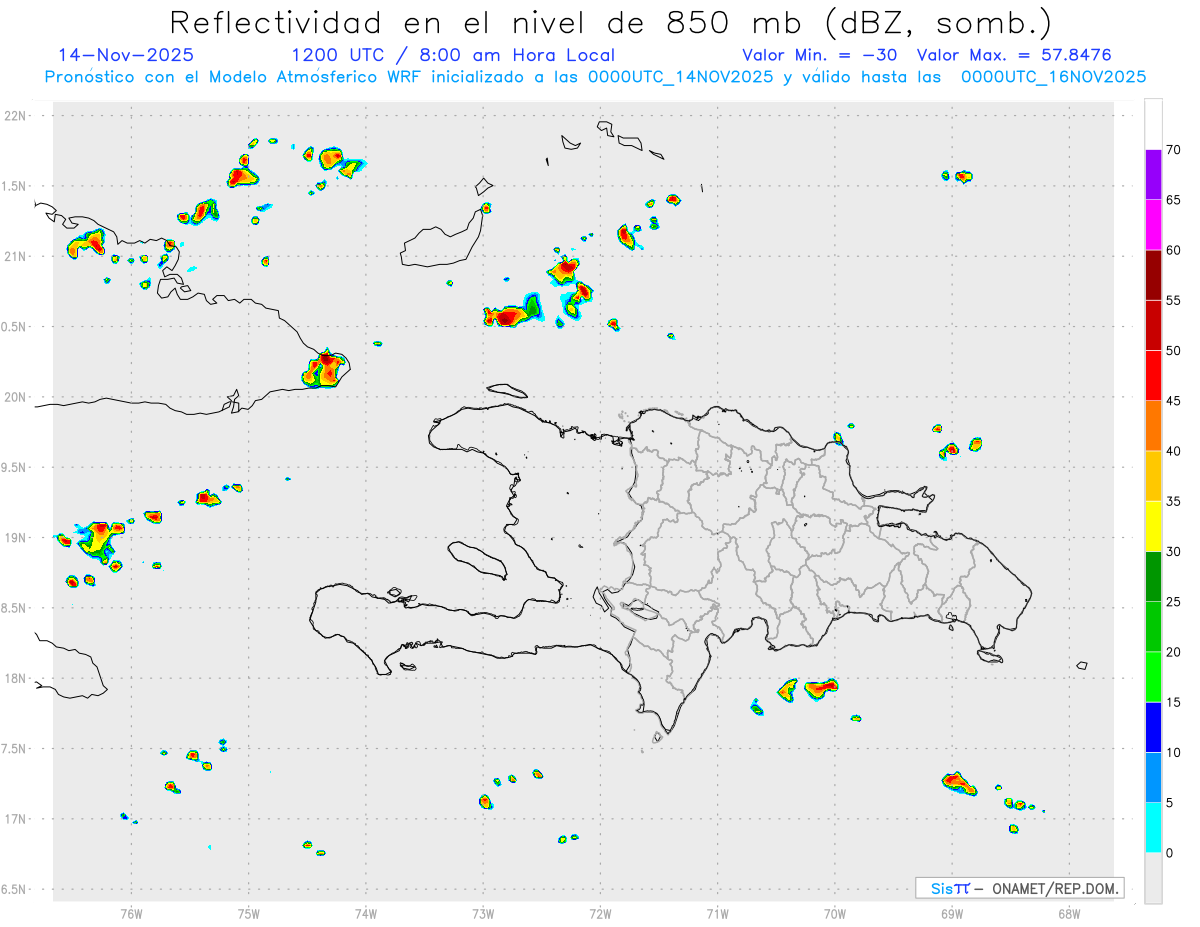Click the '60' colorbar scale value
Viewport: 1200px width, 927px height.
click(x=1174, y=250)
